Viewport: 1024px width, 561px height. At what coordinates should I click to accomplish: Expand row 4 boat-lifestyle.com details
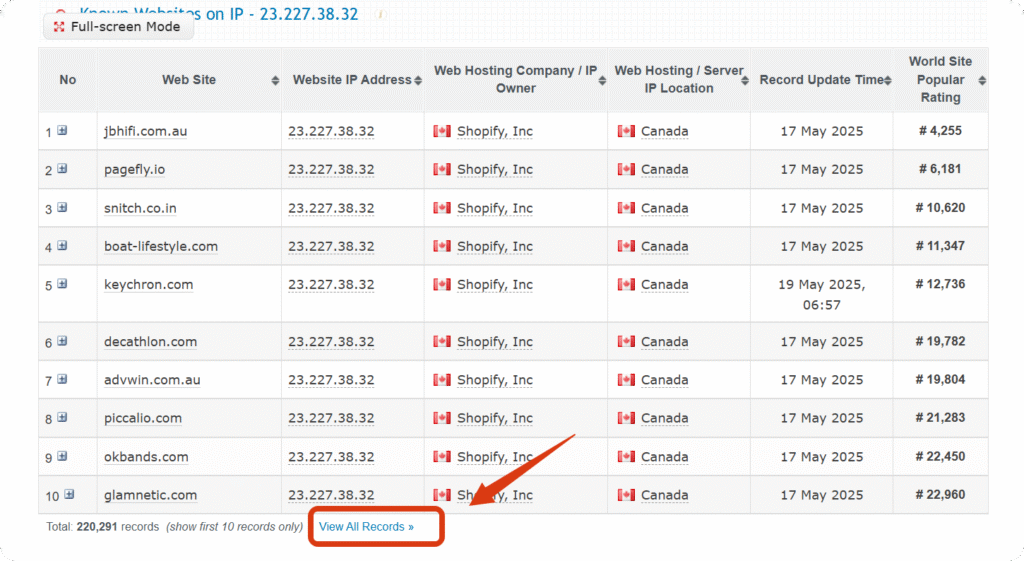62,246
